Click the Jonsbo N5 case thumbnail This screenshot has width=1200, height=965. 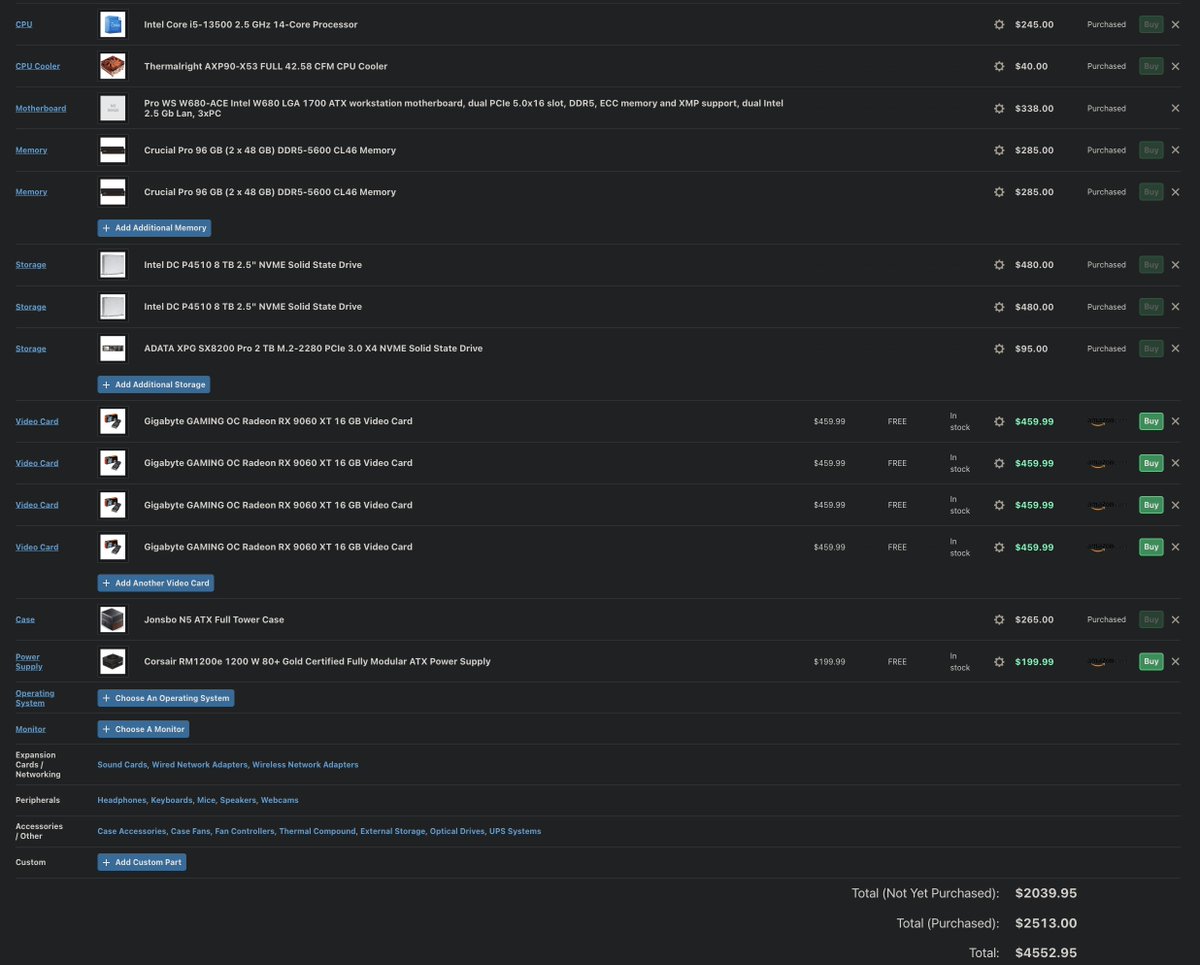(113, 620)
